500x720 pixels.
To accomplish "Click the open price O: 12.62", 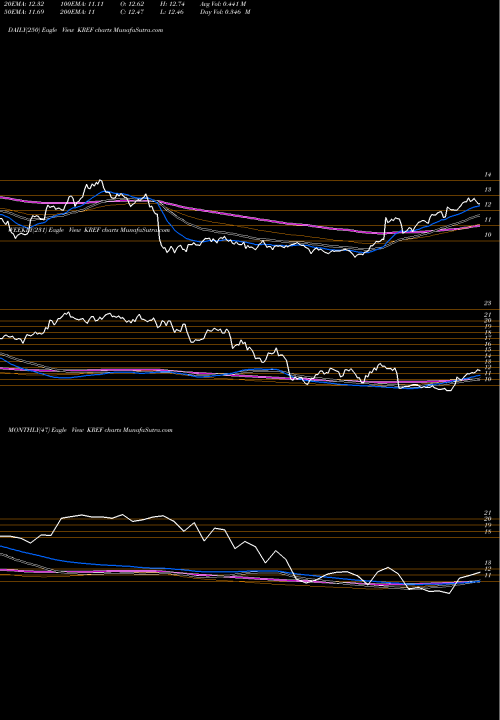I will click(133, 3).
